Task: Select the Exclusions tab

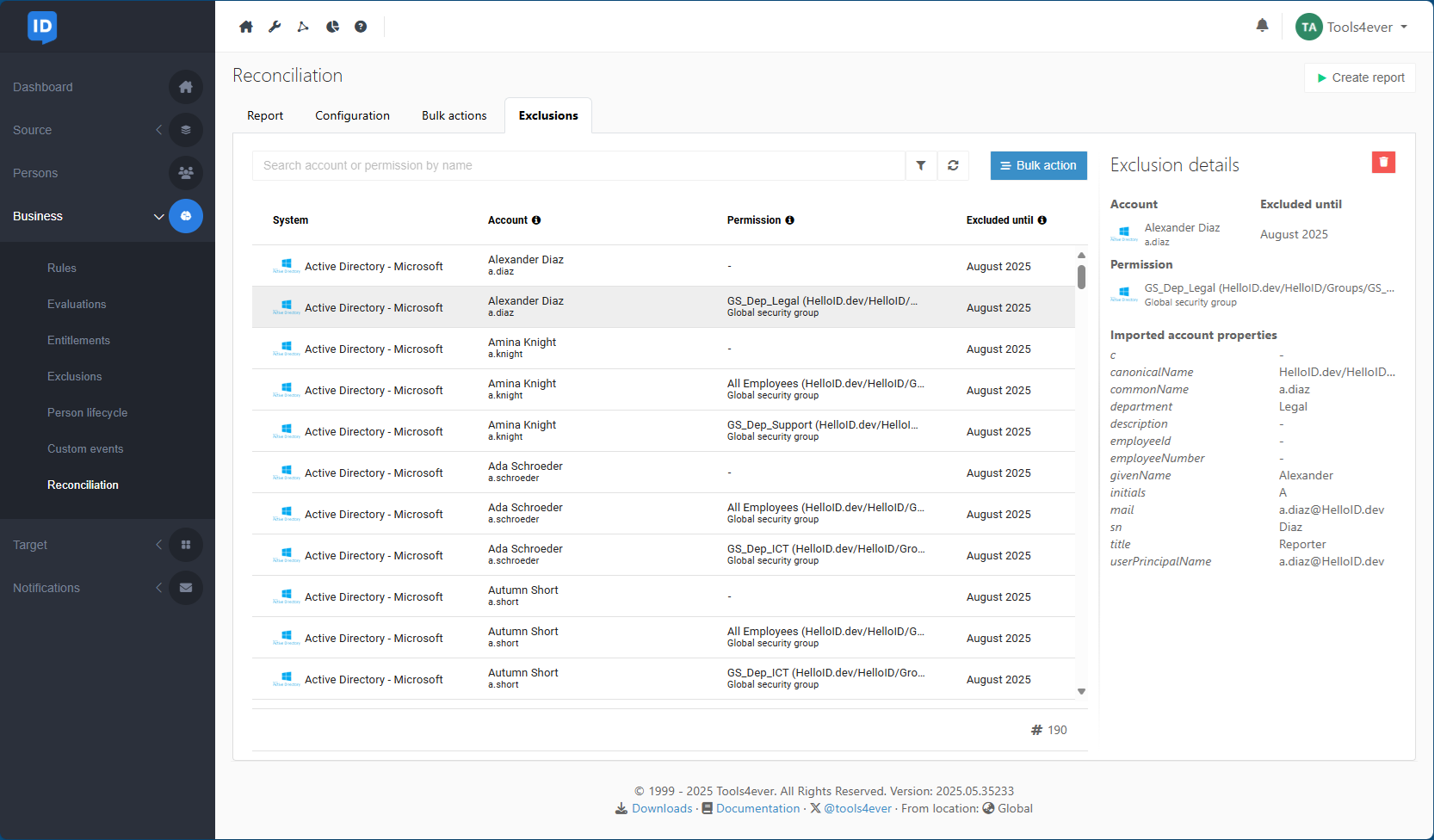Action: (548, 115)
